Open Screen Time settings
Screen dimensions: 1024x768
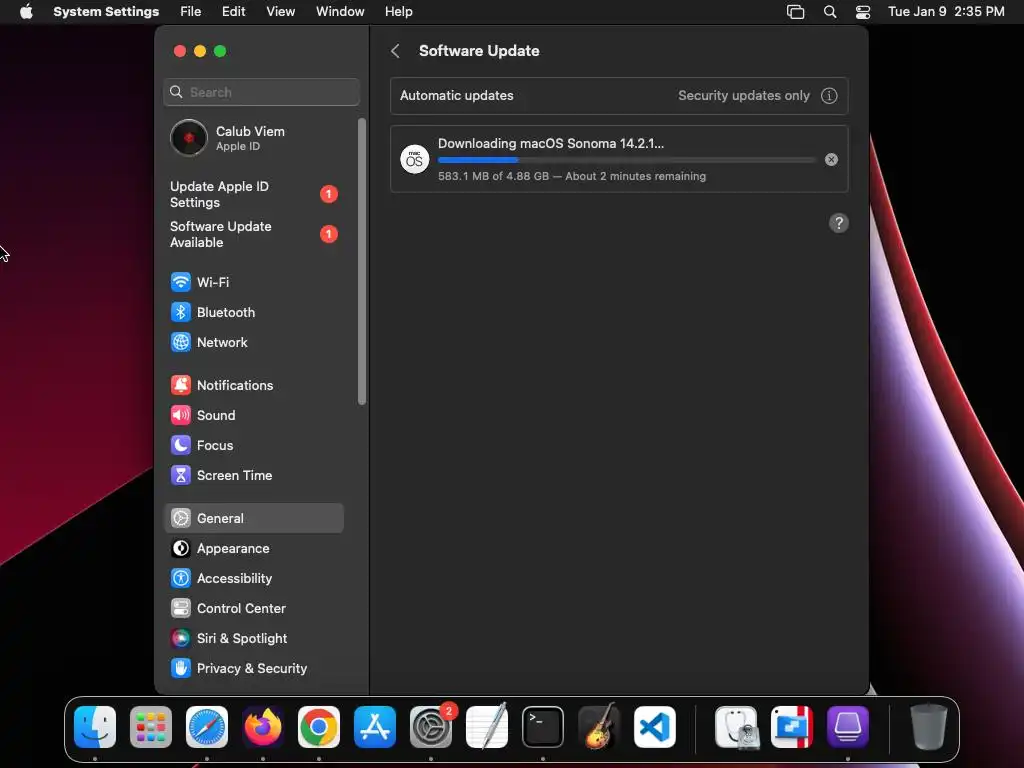[x=253, y=475]
